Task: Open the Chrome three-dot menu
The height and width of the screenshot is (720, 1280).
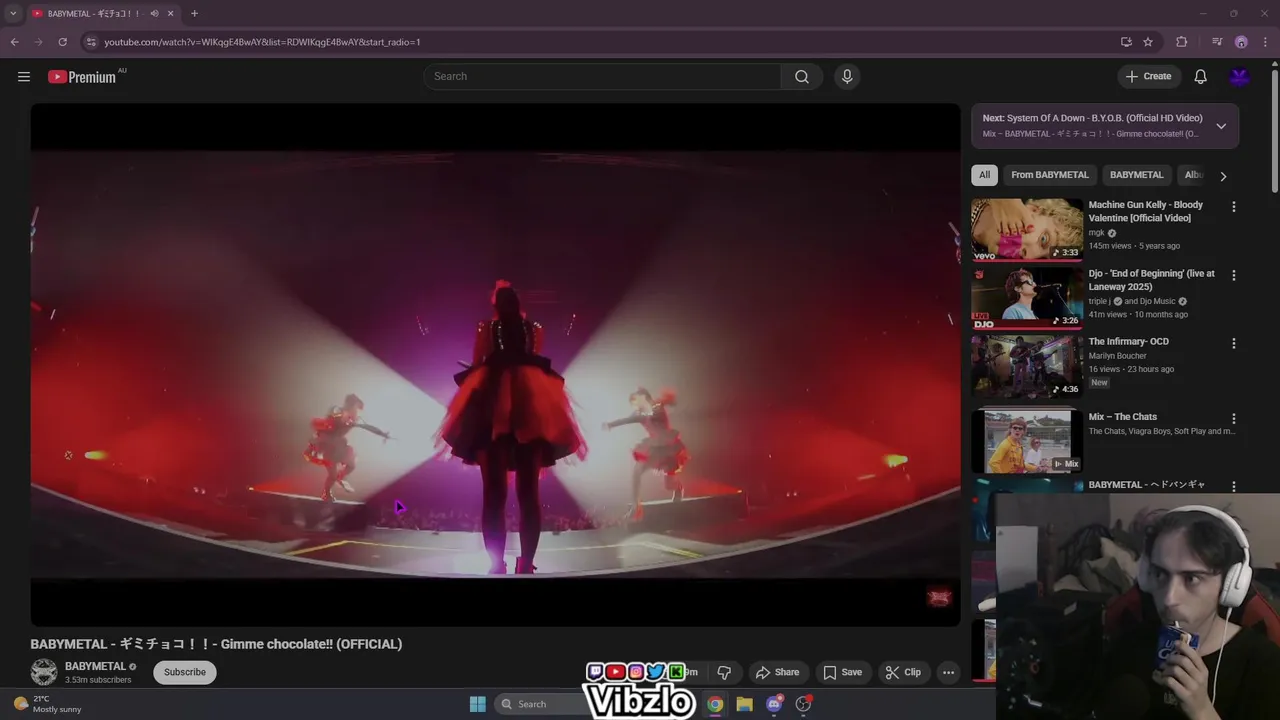Action: click(1266, 42)
